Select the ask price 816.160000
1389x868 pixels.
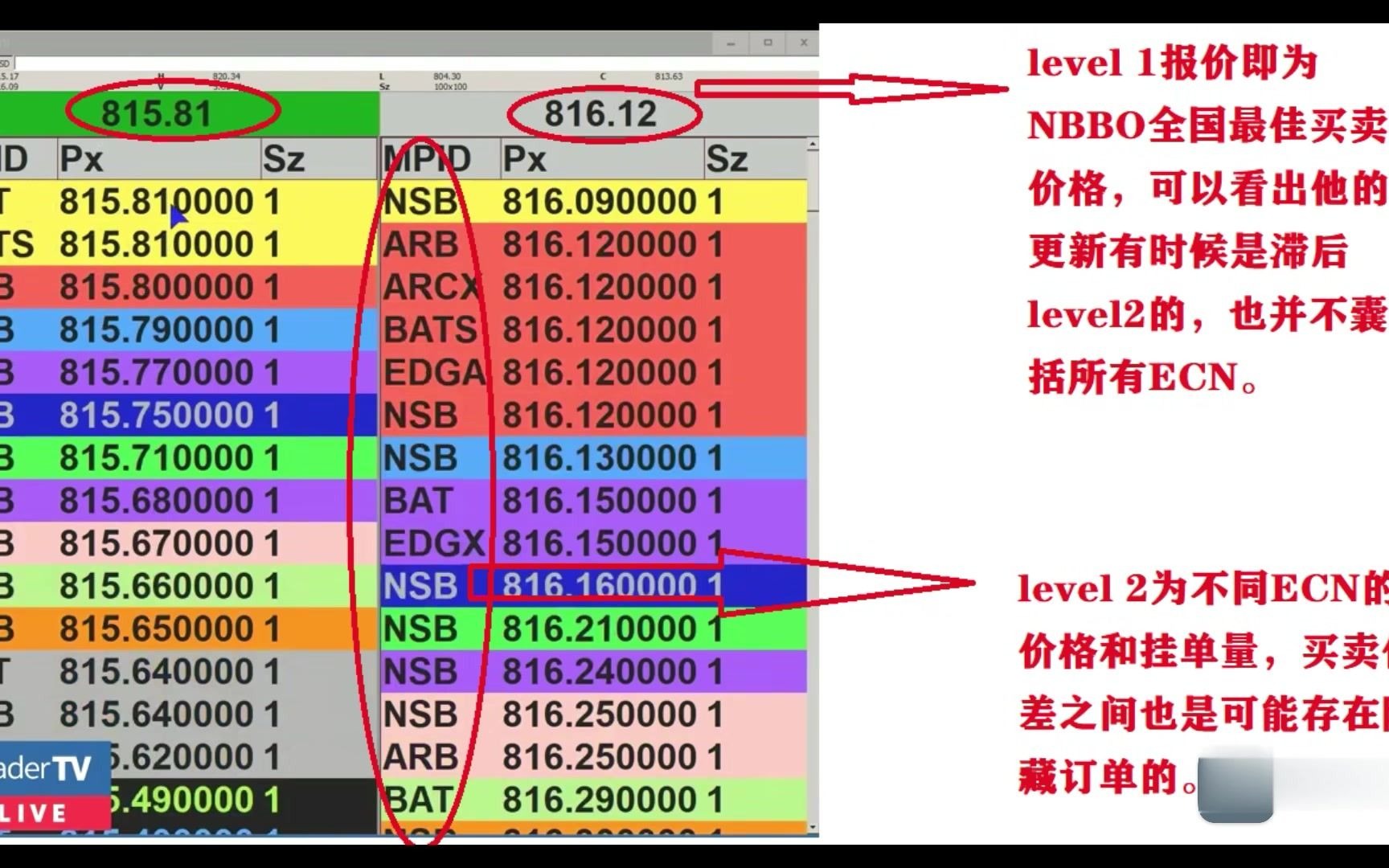[x=600, y=586]
